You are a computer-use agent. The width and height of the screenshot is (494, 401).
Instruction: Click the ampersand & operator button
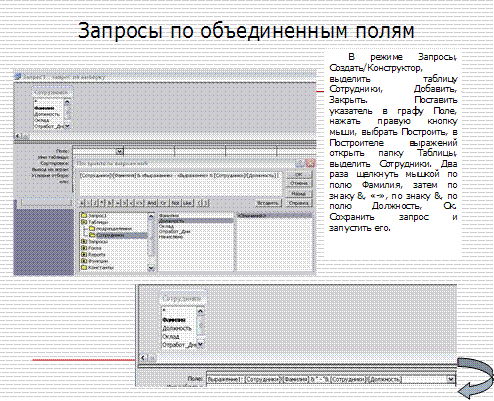tap(110, 203)
